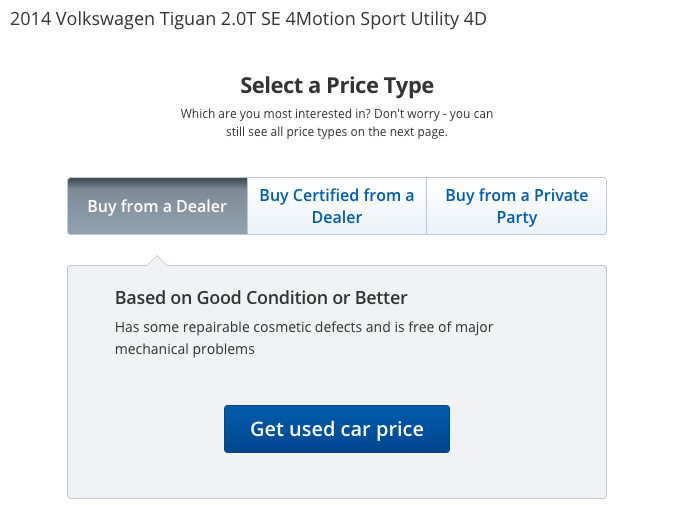Screen dimensions: 692x505
Task: Switch to Buy Certified from a Dealer
Action: tap(337, 206)
